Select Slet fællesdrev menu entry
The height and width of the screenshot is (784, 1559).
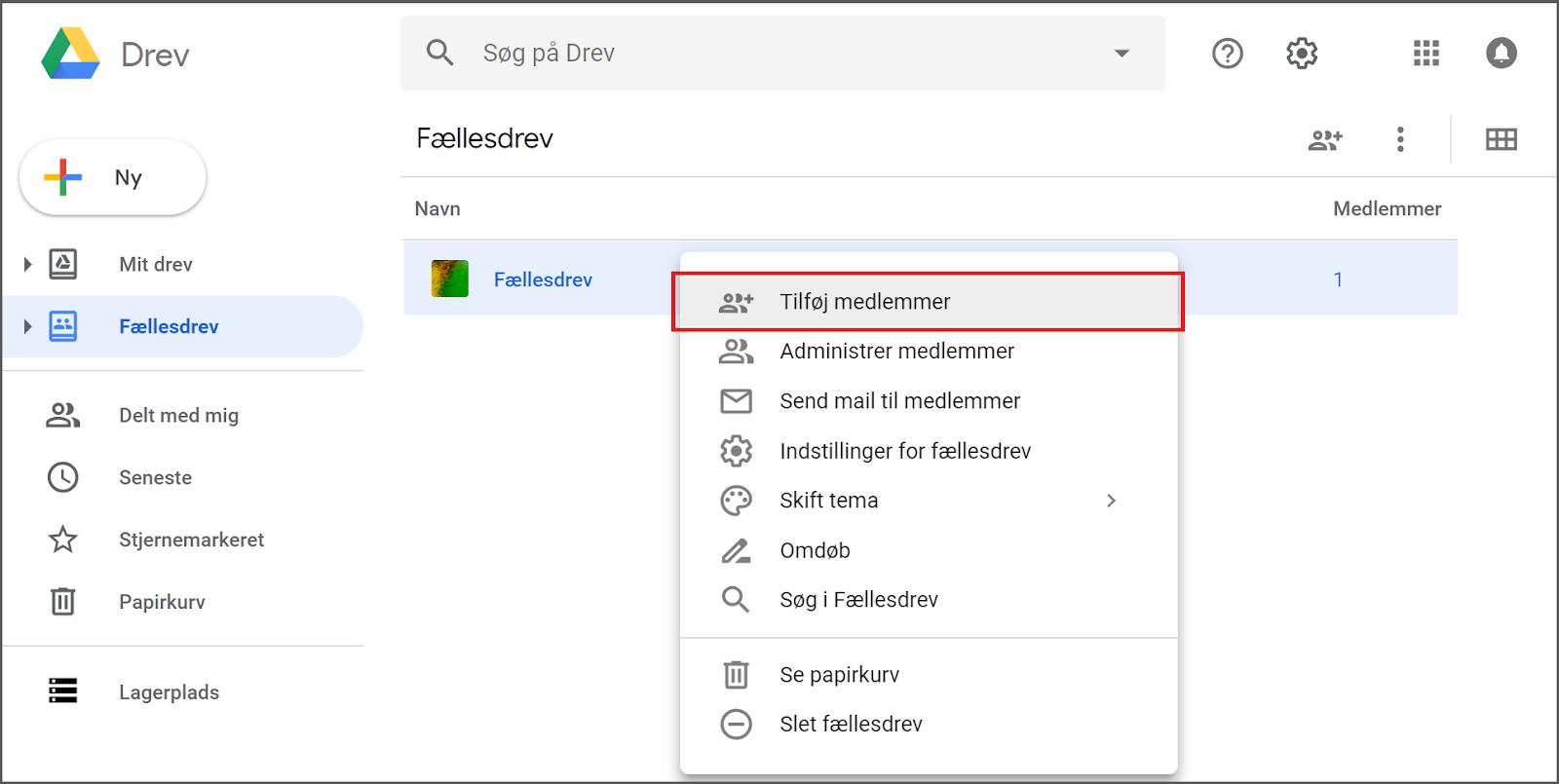[850, 725]
